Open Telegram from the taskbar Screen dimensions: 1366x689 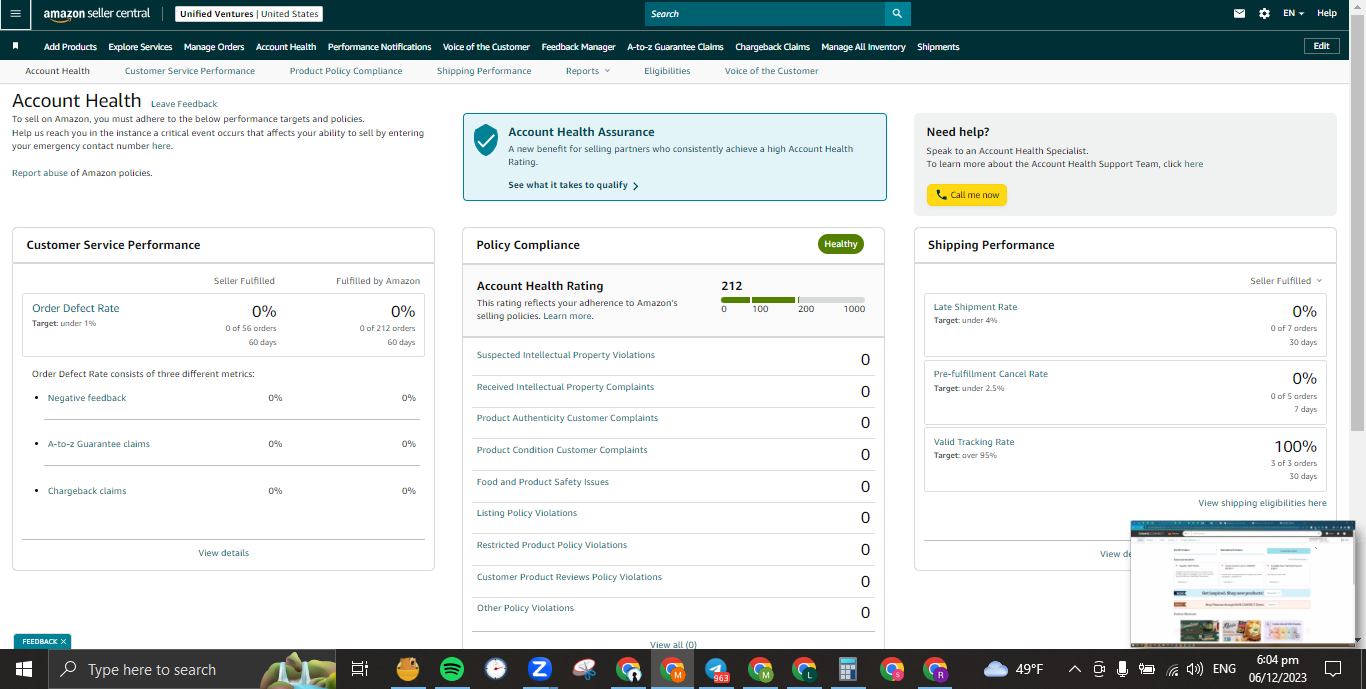coord(716,669)
